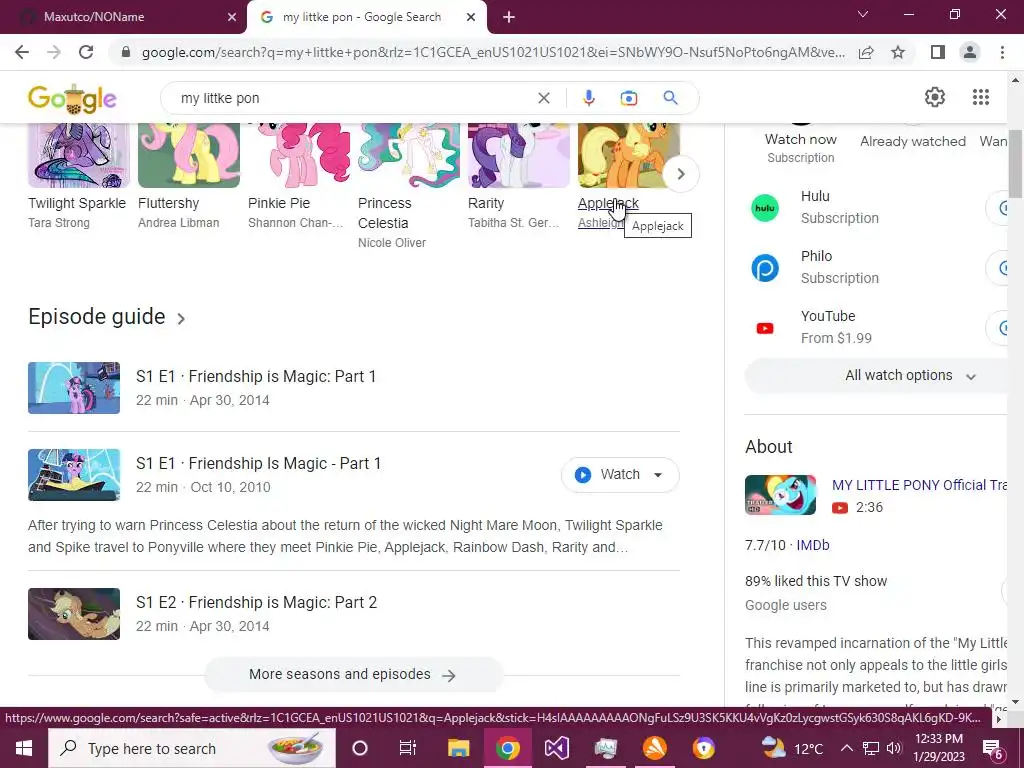Reload the page with the refresh icon
The image size is (1024, 768).
(x=86, y=52)
